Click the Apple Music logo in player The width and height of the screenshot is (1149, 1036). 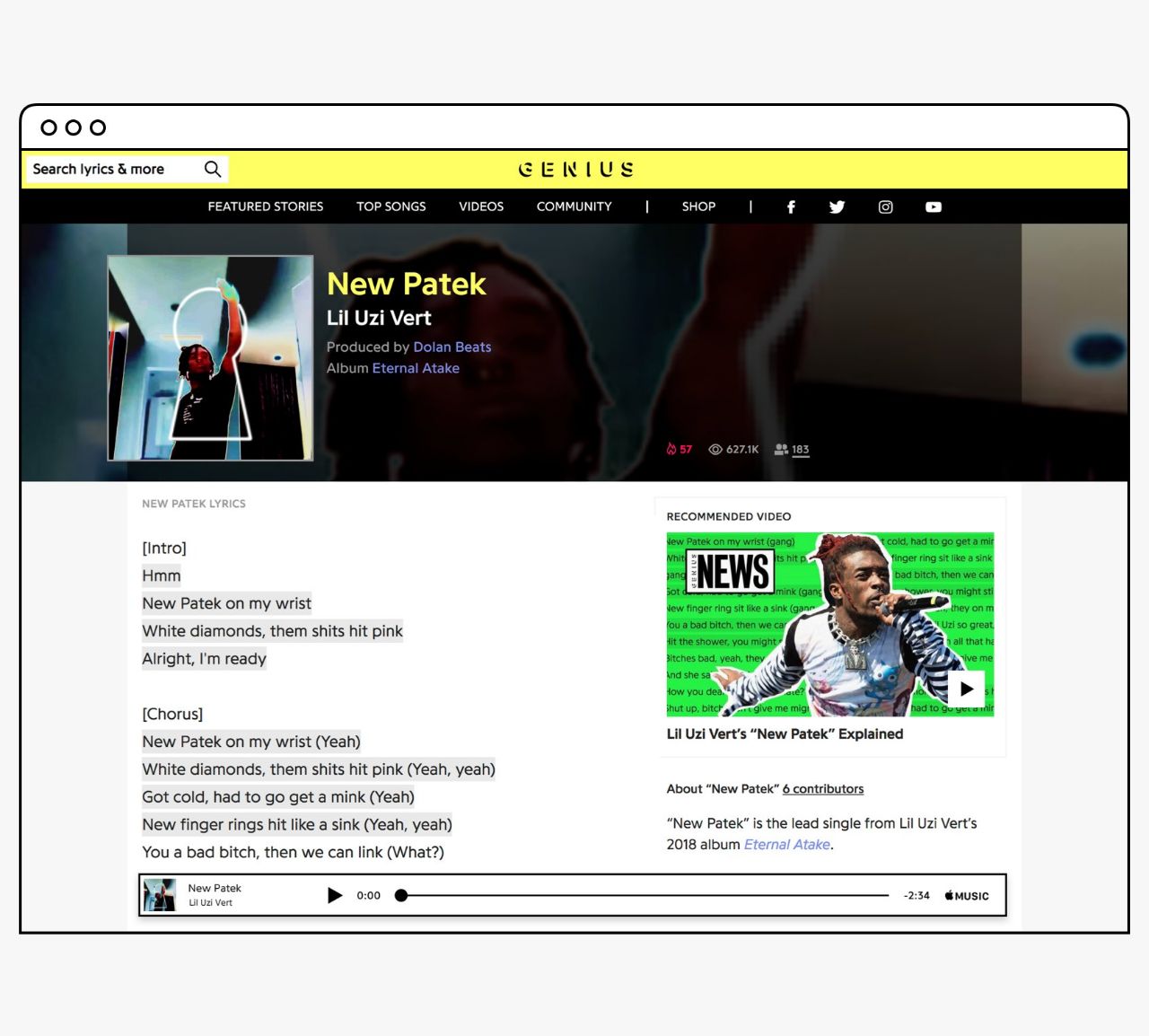point(967,896)
